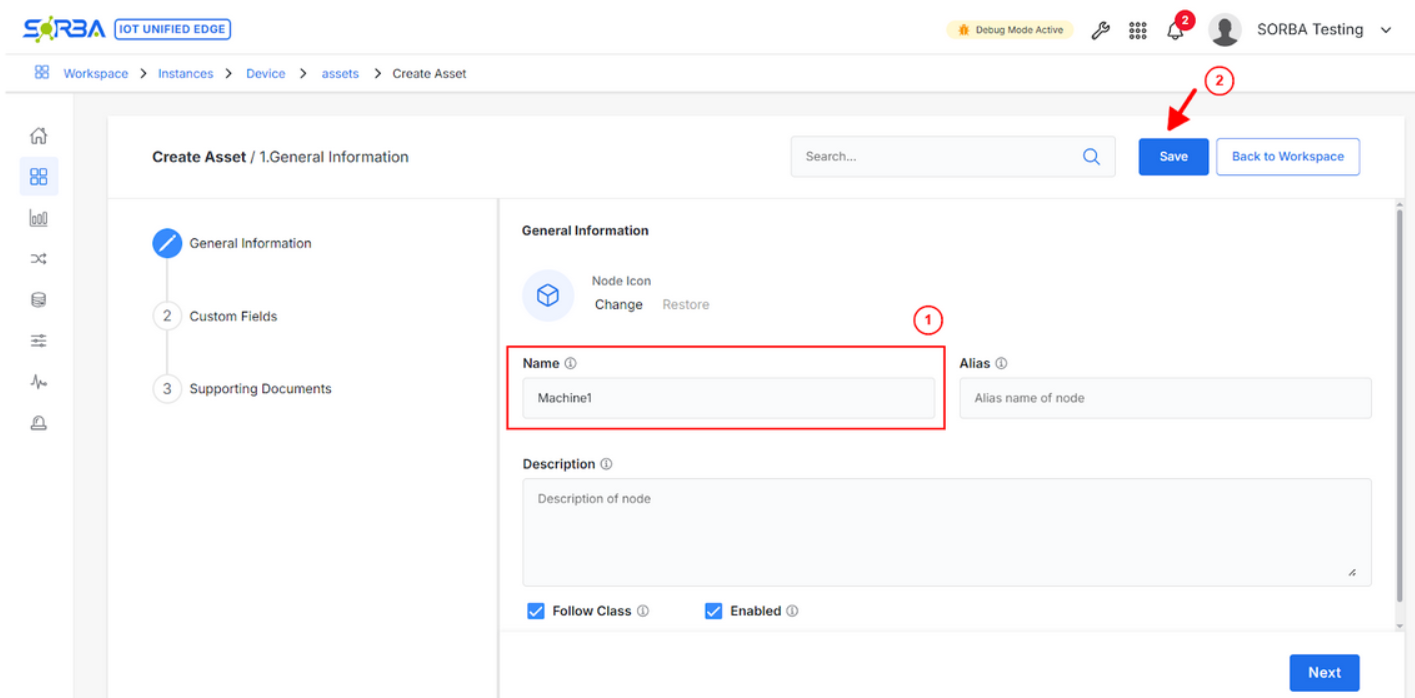1415x698 pixels.
Task: Open the sliders settings icon in sidebar
Action: point(38,341)
